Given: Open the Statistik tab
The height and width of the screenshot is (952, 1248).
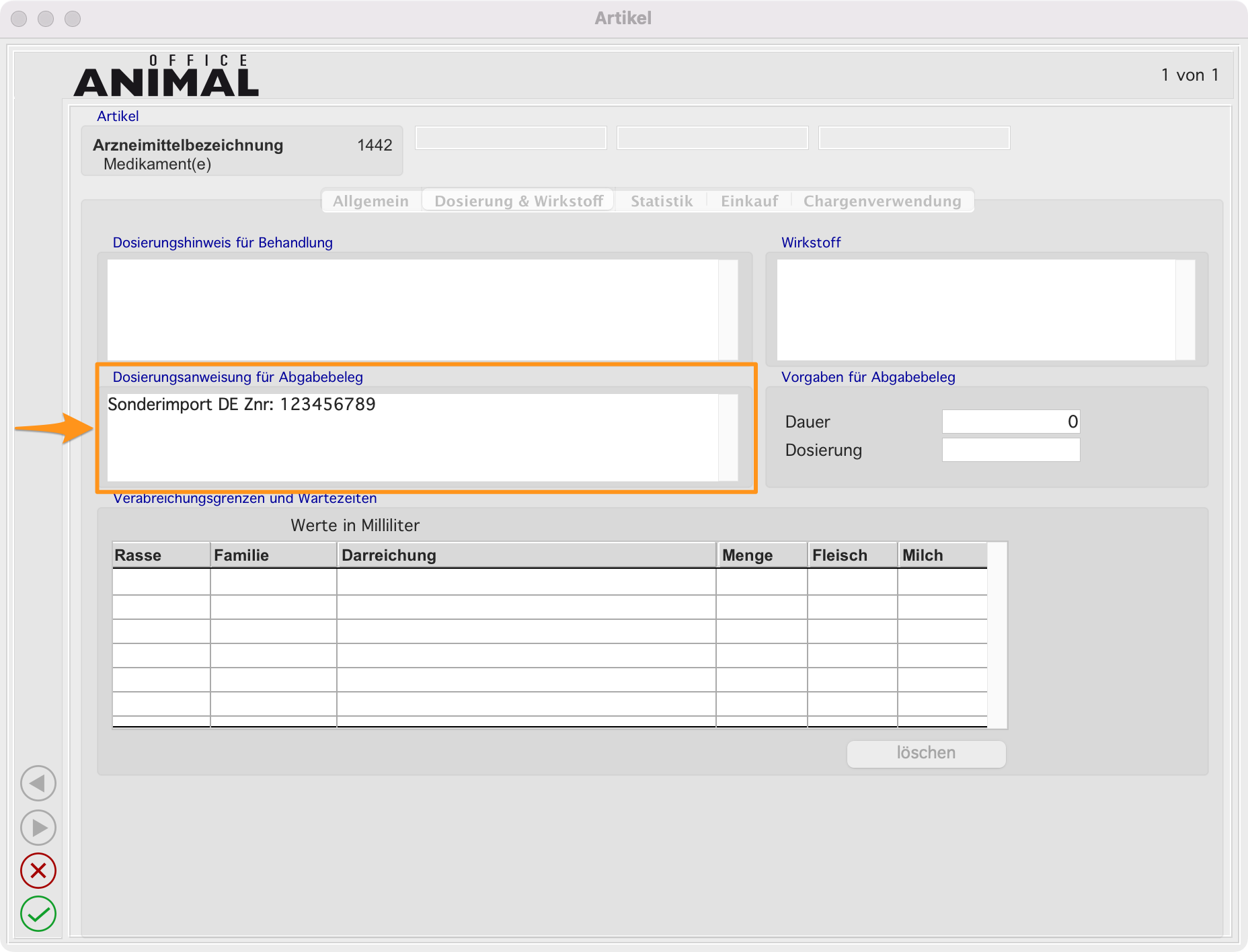Looking at the screenshot, I should (x=661, y=201).
